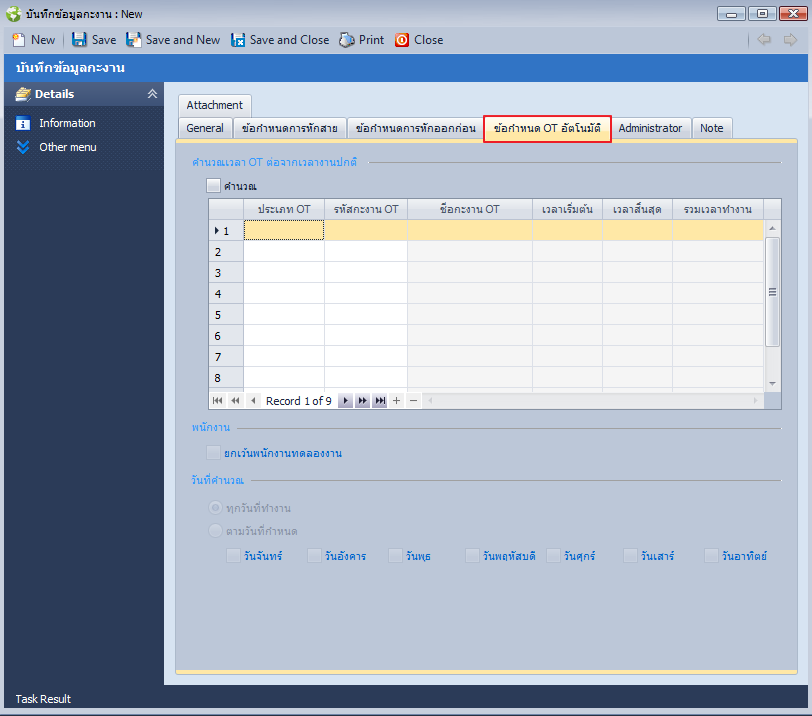Open Other menu in the sidebar
Viewport: 812px width, 716px height.
pos(68,147)
